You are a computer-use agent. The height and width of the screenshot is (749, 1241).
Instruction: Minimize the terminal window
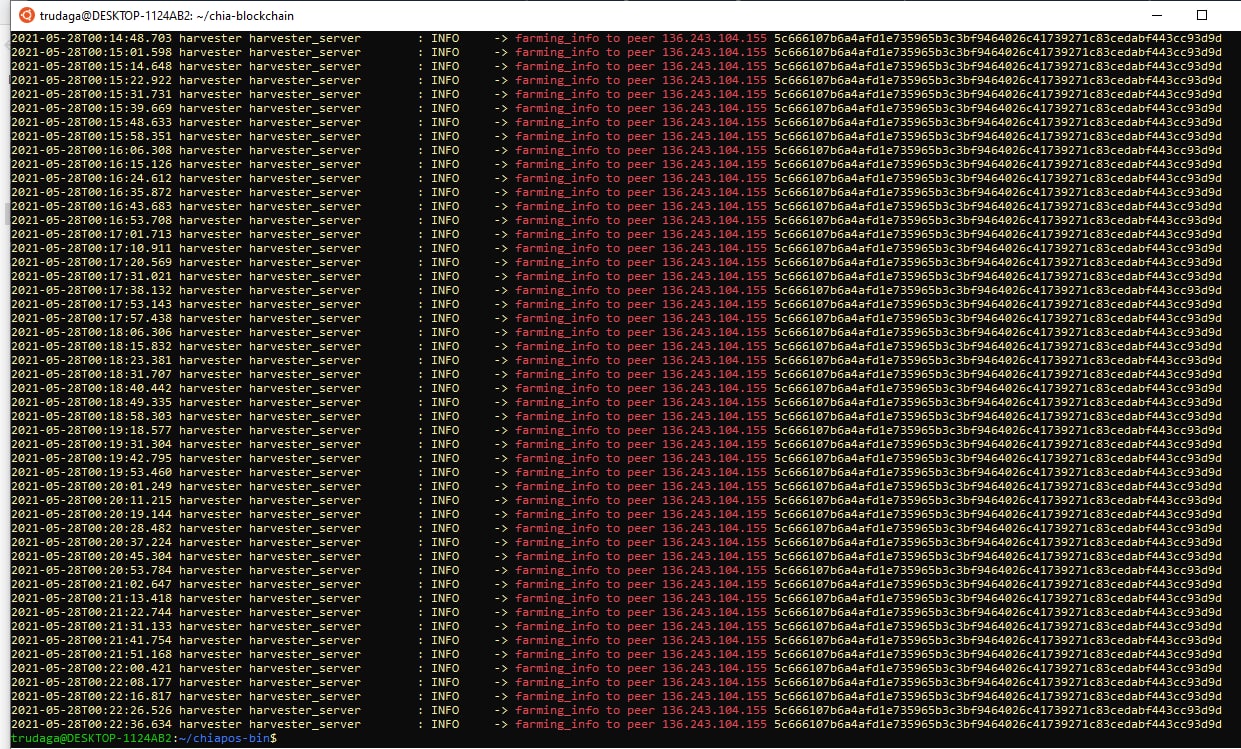(1156, 15)
